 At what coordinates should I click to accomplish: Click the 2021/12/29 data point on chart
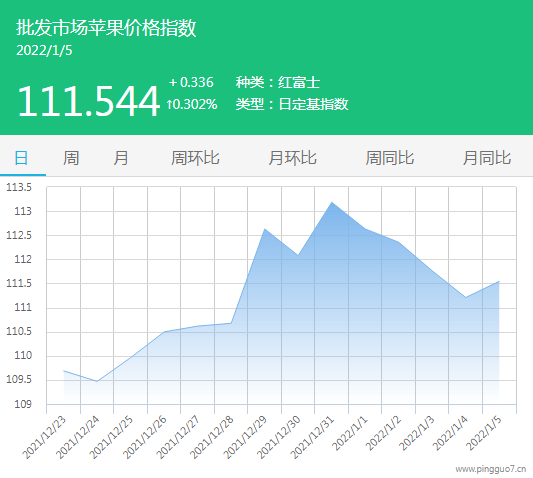[x=264, y=229]
